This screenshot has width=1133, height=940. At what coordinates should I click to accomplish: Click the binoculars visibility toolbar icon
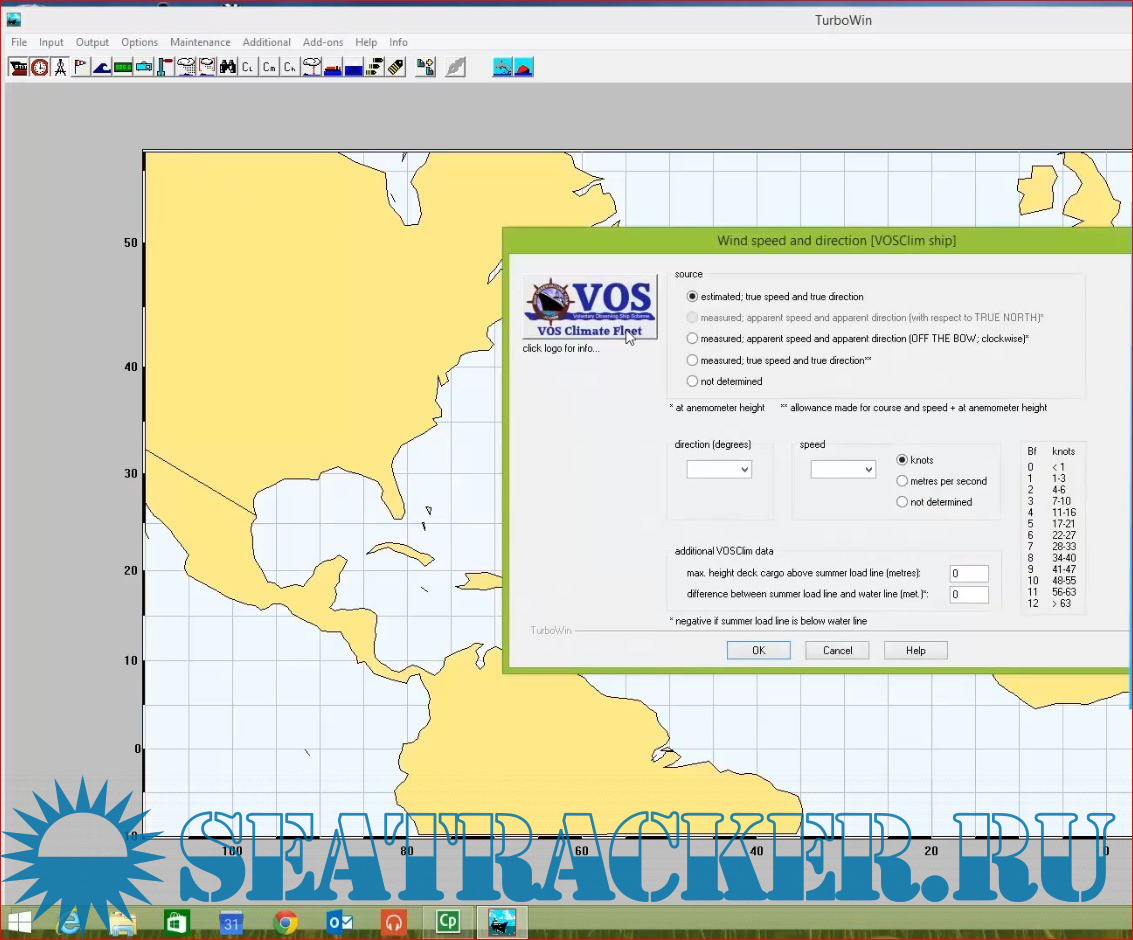click(x=227, y=68)
